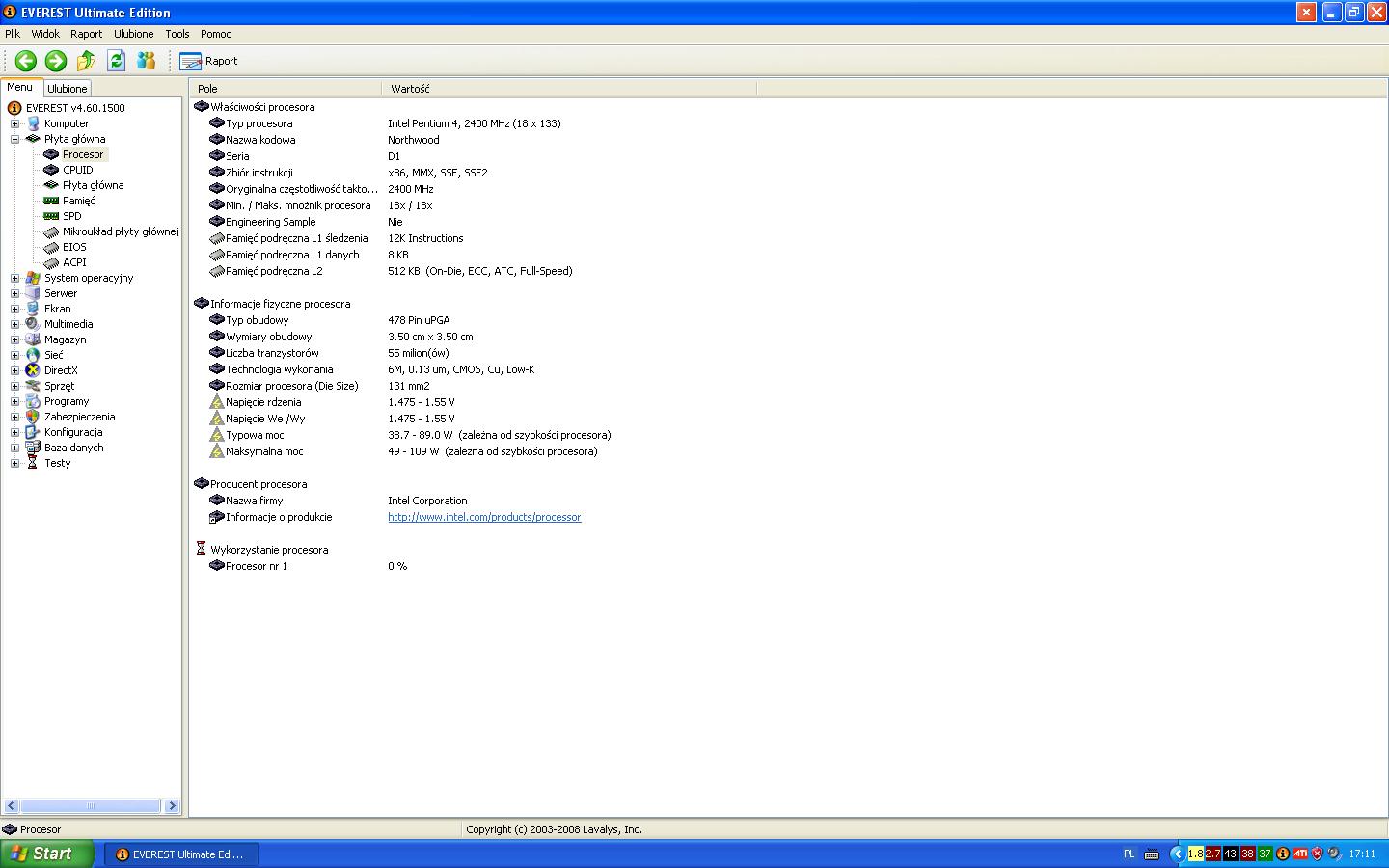This screenshot has width=1389, height=868.
Task: Go forward with the green right arrow
Action: tap(56, 61)
